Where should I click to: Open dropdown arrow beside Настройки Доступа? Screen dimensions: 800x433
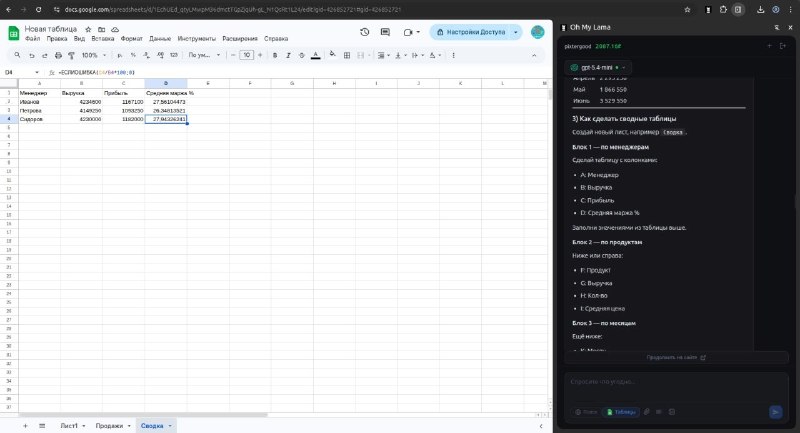tap(516, 32)
